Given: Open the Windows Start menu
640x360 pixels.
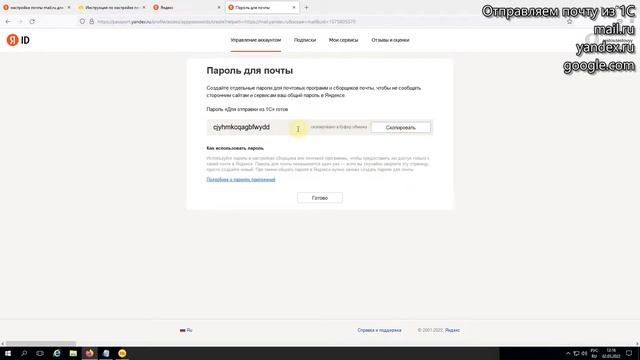Looking at the screenshot, I should [x=8, y=353].
